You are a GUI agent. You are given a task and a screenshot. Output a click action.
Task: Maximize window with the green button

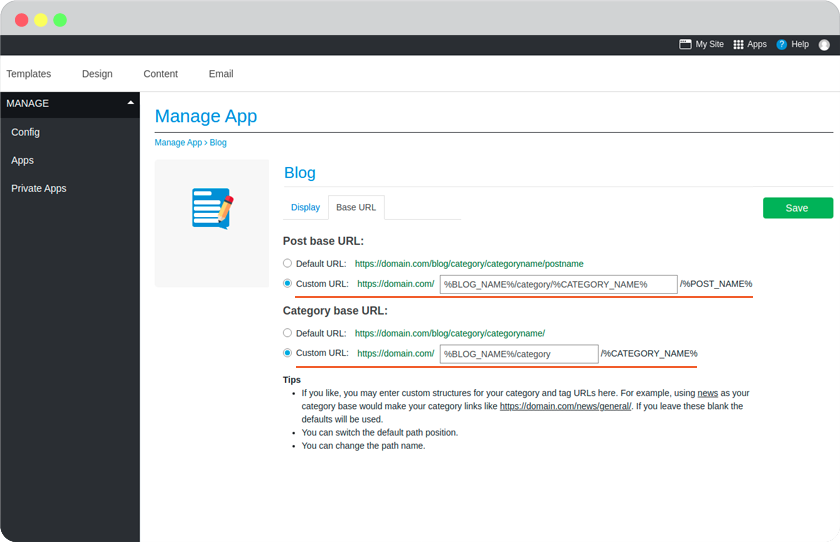[x=60, y=20]
